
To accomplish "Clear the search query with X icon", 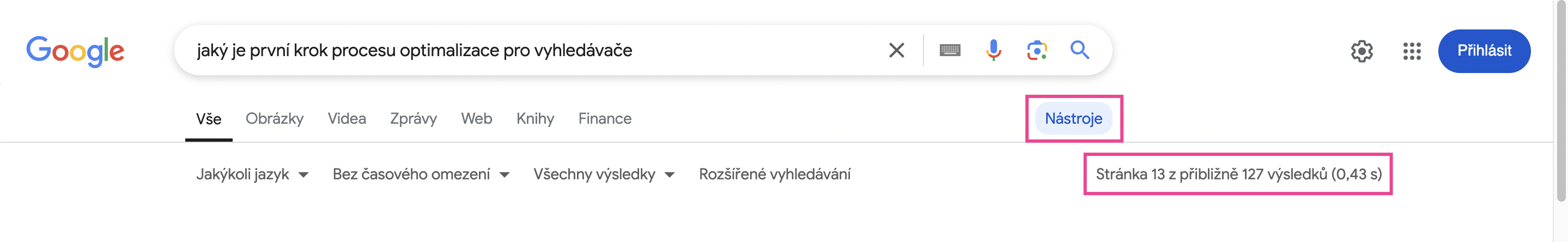I will pyautogui.click(x=896, y=50).
